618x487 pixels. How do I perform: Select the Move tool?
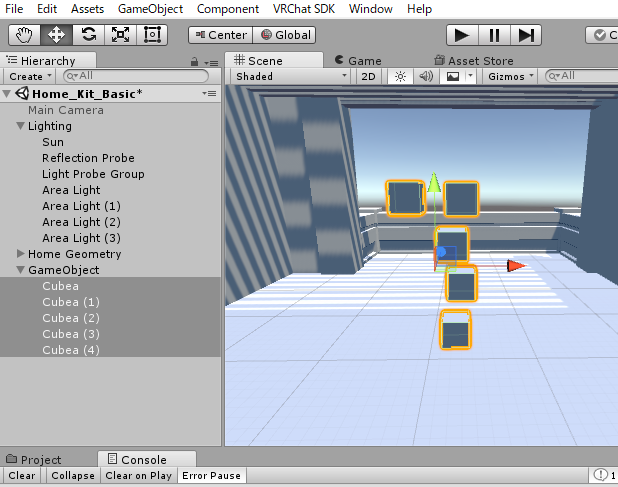tap(56, 35)
